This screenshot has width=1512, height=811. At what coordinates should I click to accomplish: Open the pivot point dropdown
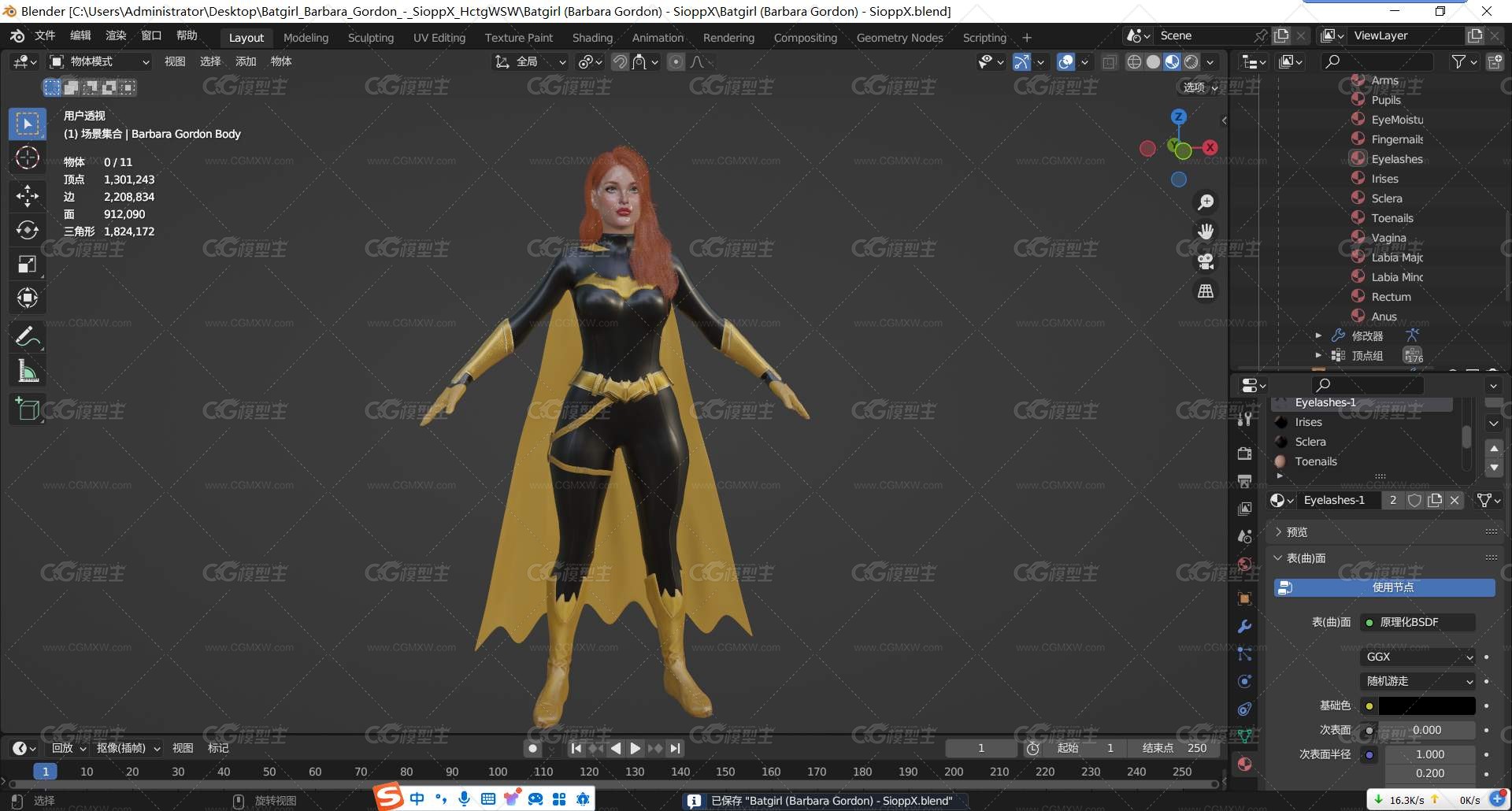point(590,61)
